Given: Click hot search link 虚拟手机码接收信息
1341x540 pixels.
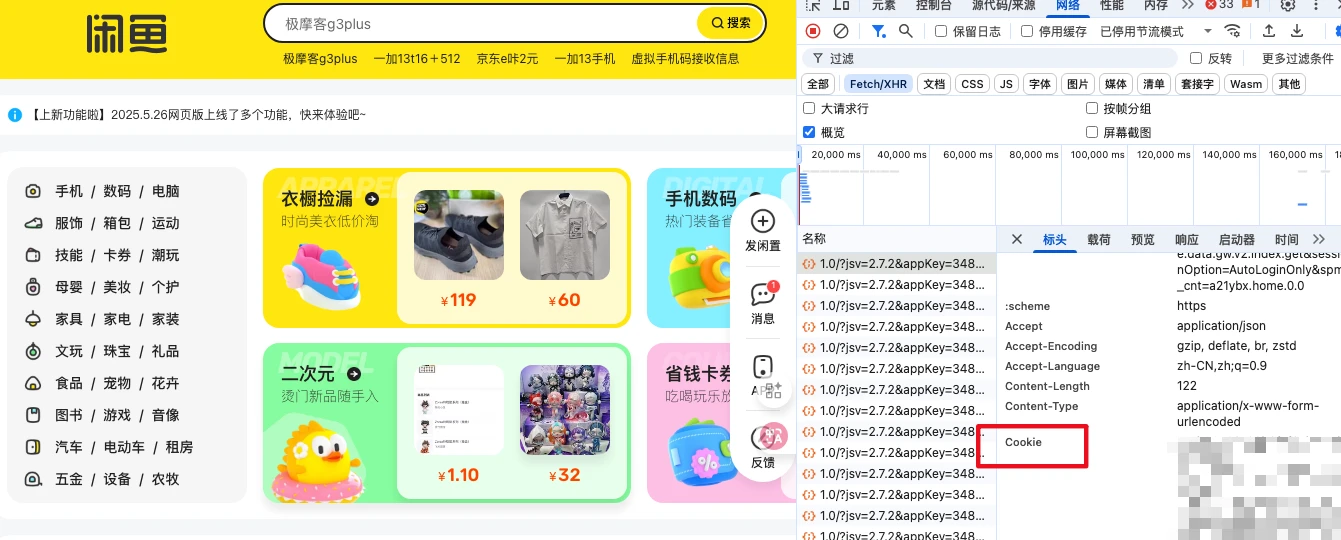Looking at the screenshot, I should point(685,59).
